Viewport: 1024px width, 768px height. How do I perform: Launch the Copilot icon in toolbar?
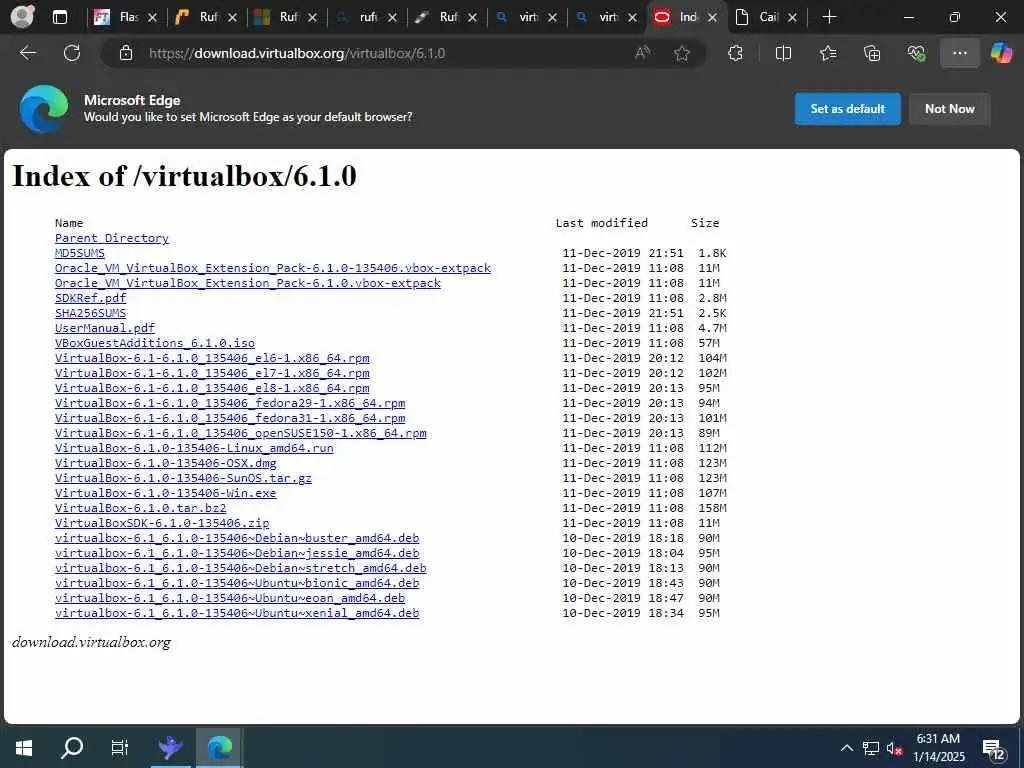coord(1001,53)
